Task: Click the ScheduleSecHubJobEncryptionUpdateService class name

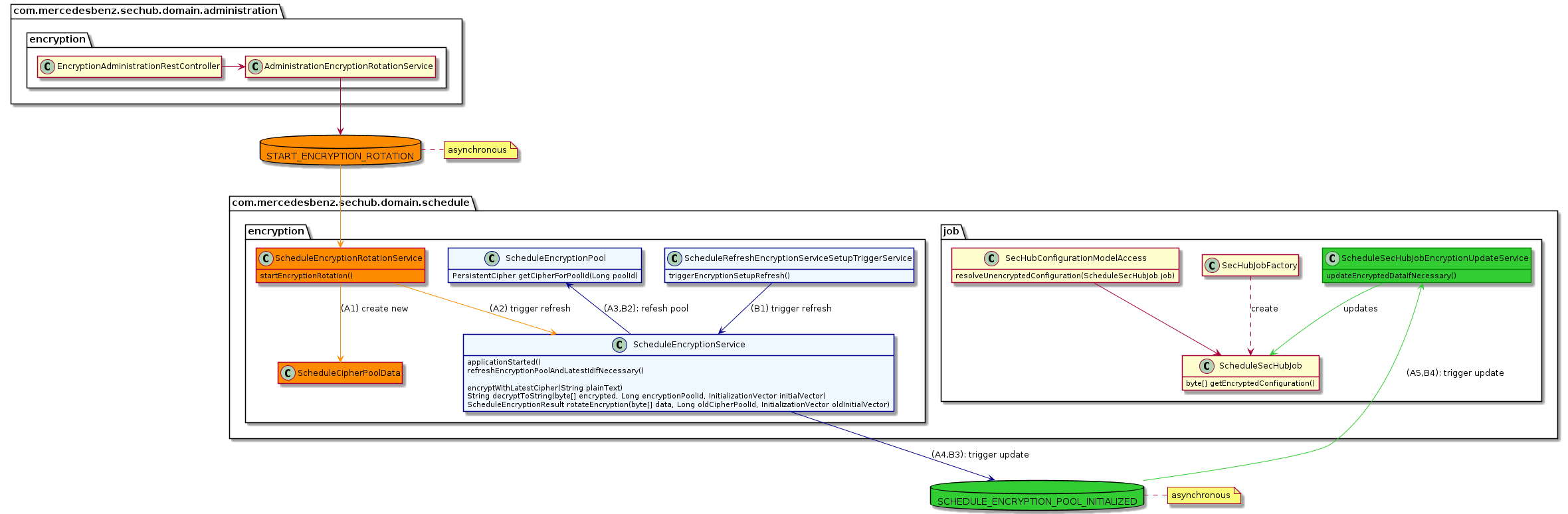Action: (x=1435, y=258)
